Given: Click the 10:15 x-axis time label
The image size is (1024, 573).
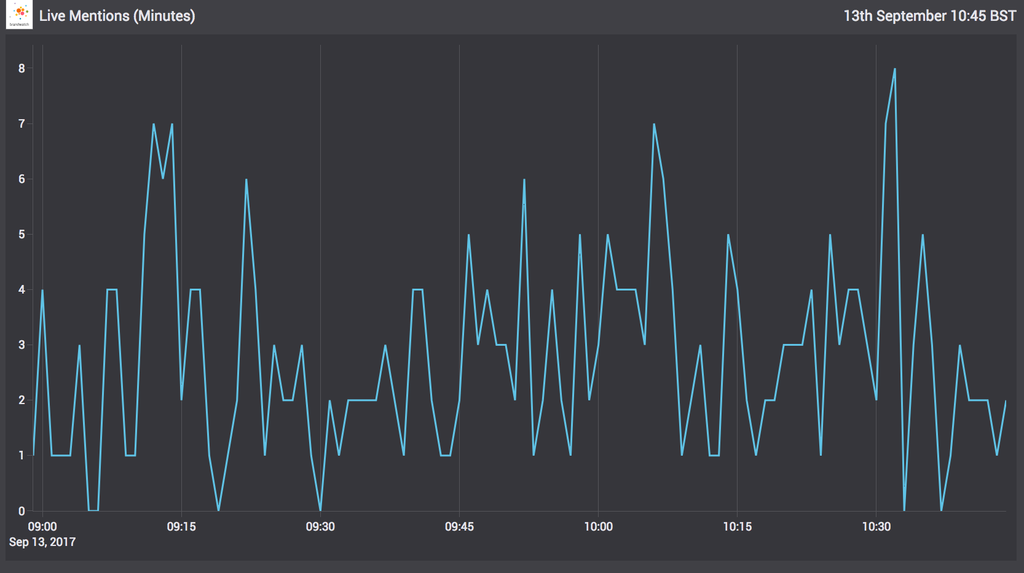Looking at the screenshot, I should coord(737,526).
